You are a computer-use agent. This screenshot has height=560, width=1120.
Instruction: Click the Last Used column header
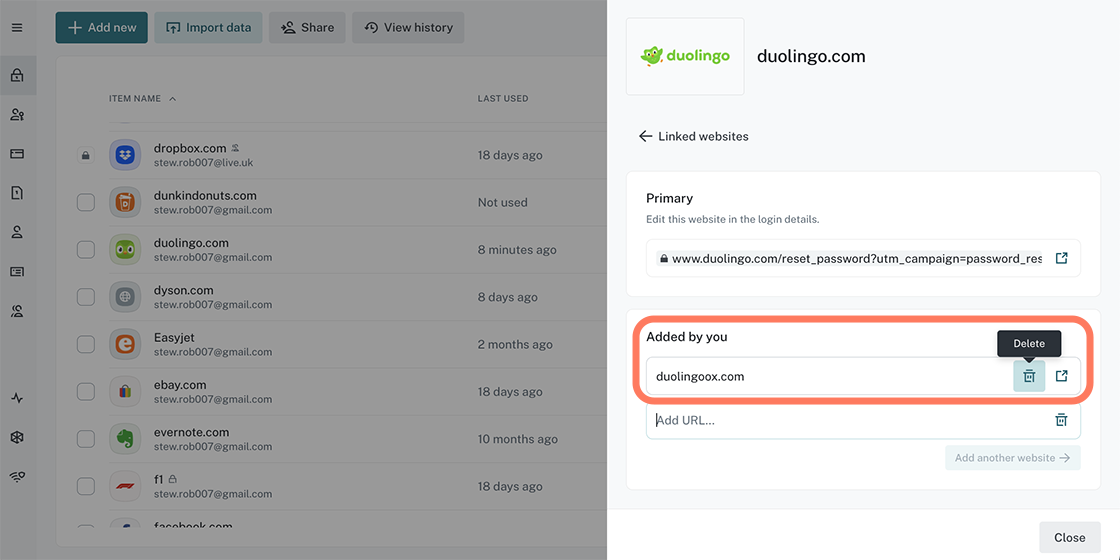click(503, 99)
